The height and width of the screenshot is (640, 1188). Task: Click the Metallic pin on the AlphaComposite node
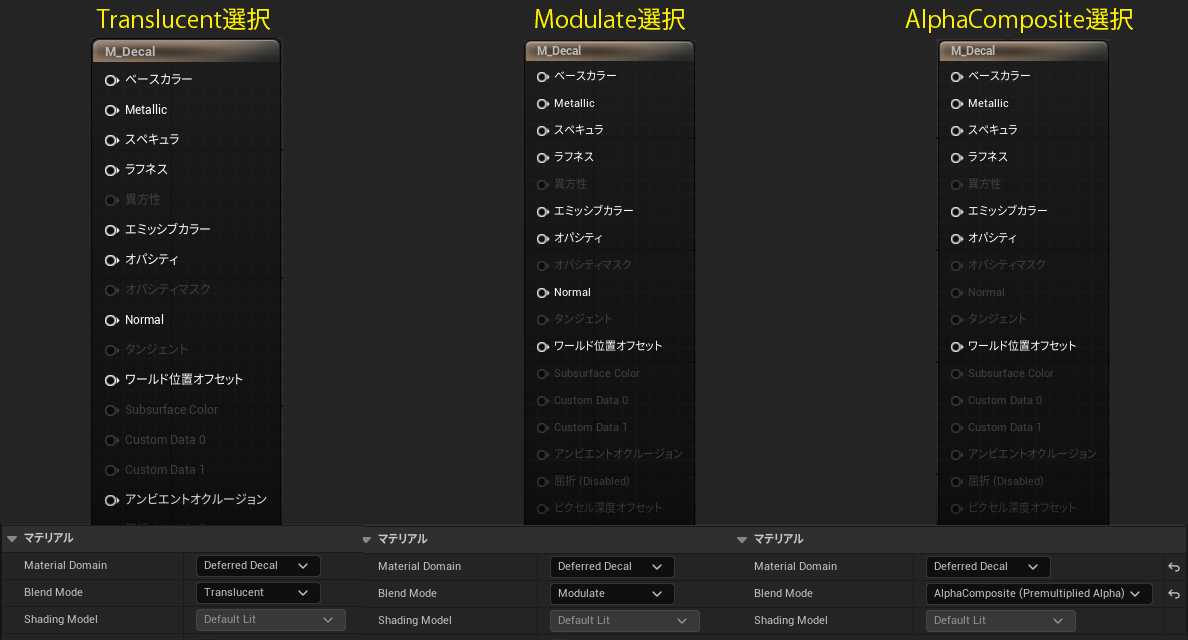click(958, 103)
